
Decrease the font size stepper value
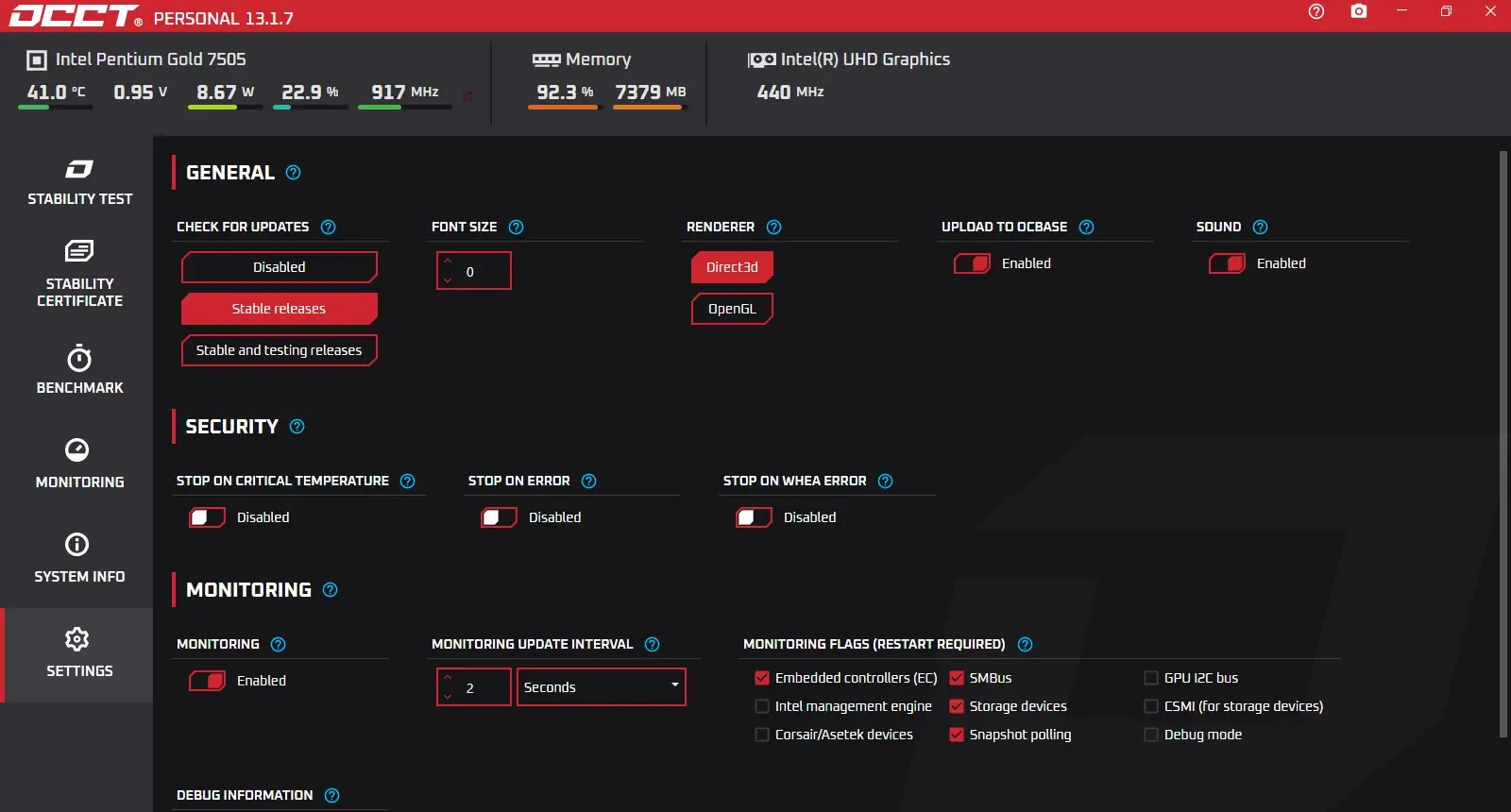pos(448,280)
